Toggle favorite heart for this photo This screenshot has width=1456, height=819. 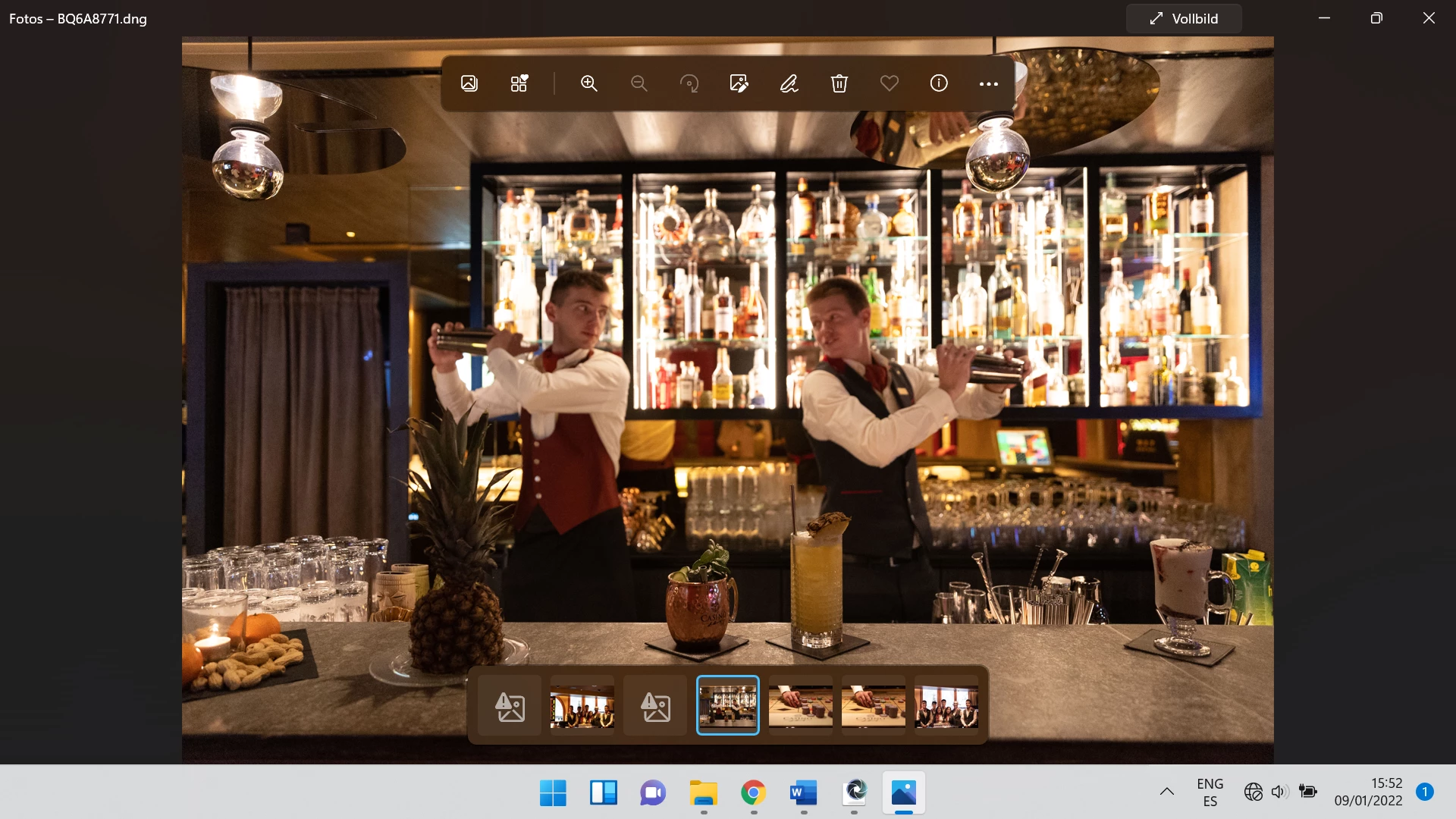pyautogui.click(x=889, y=83)
